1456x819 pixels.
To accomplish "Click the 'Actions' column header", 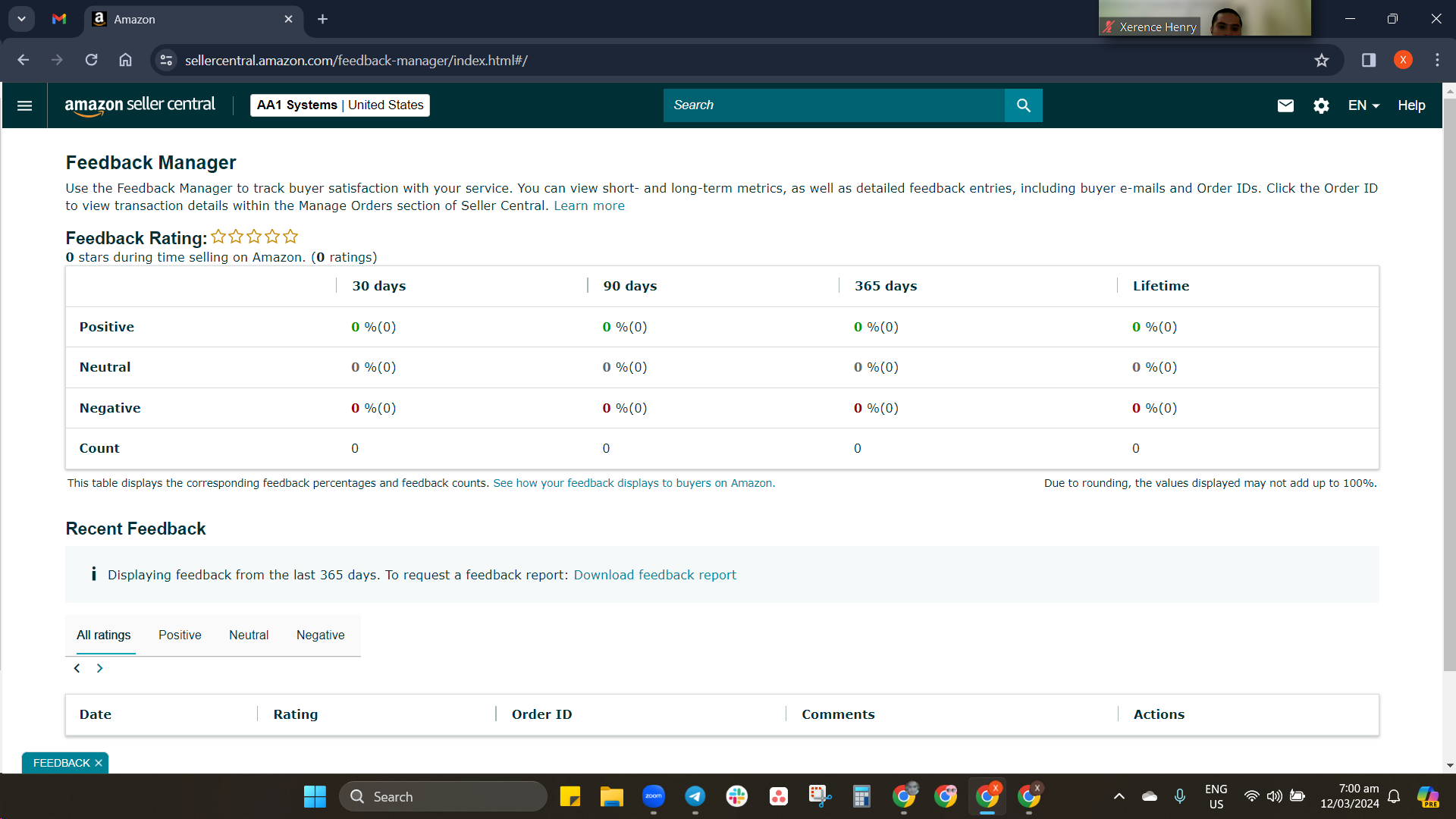I will tap(1159, 714).
